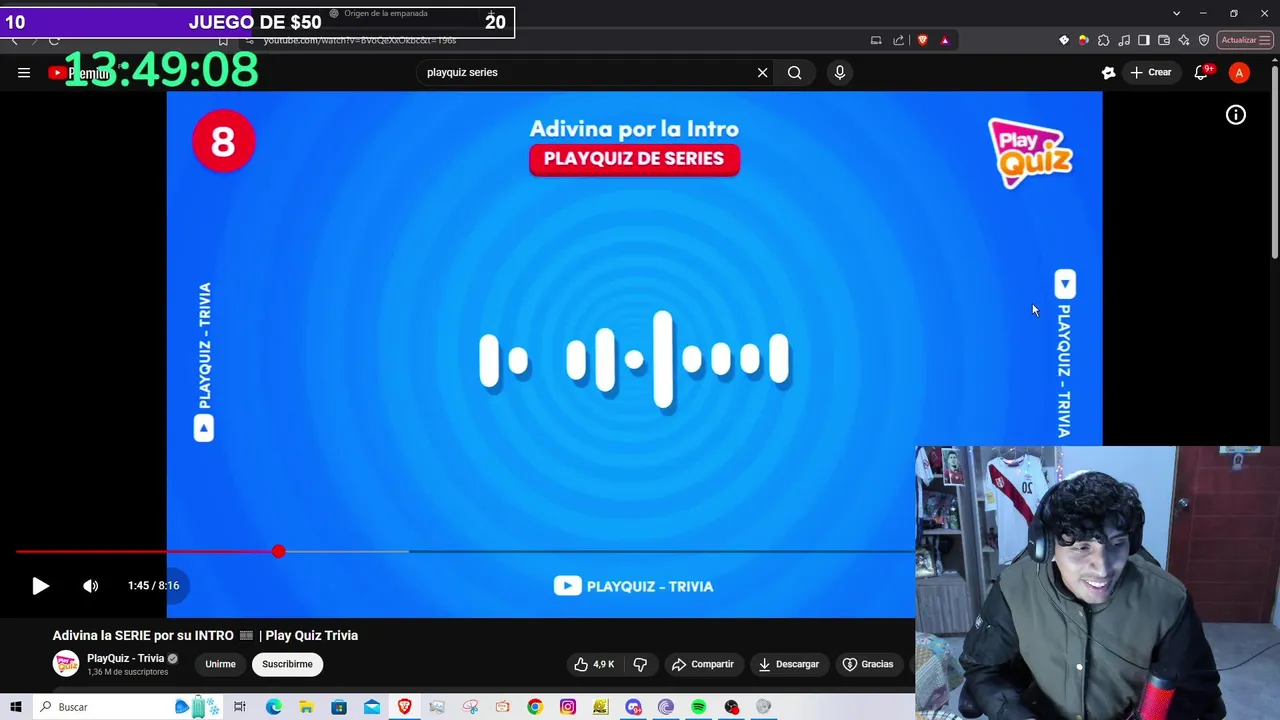
Task: Open the music note media control
Action: click(x=1124, y=40)
